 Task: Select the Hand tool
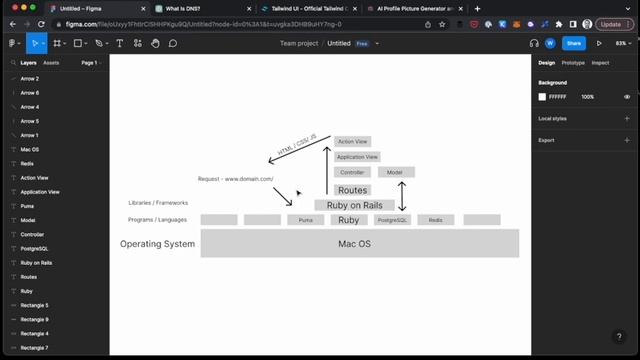155,43
